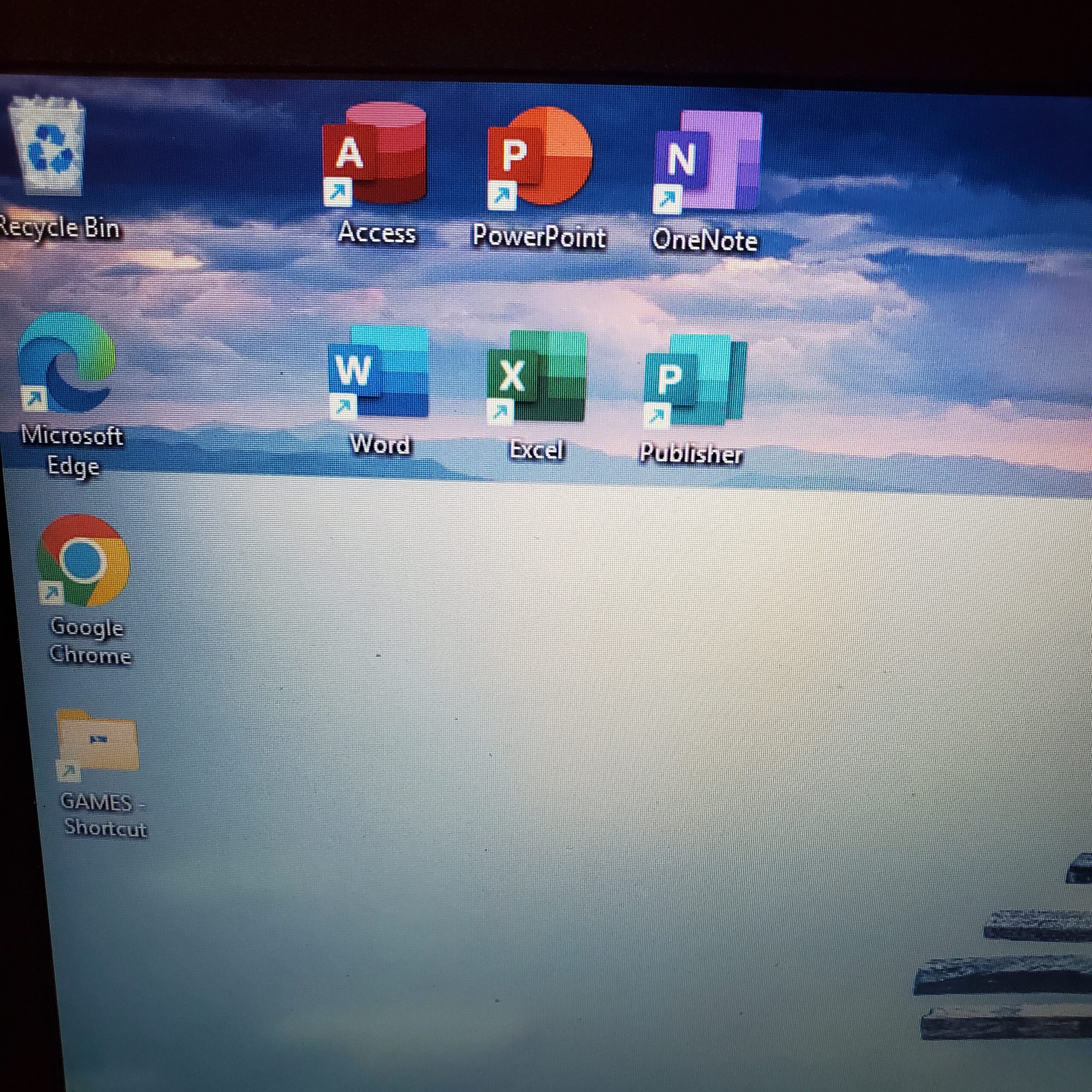Image resolution: width=1092 pixels, height=1092 pixels.
Task: Click the 'GAMES - Shortcut' label text
Action: point(104,815)
